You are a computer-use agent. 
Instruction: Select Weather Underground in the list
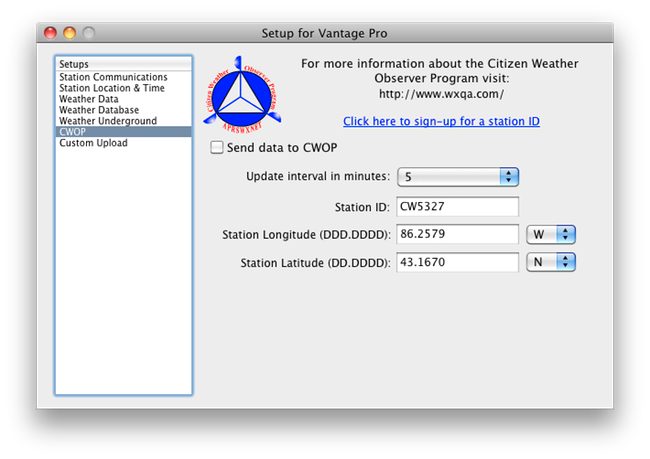[124, 121]
